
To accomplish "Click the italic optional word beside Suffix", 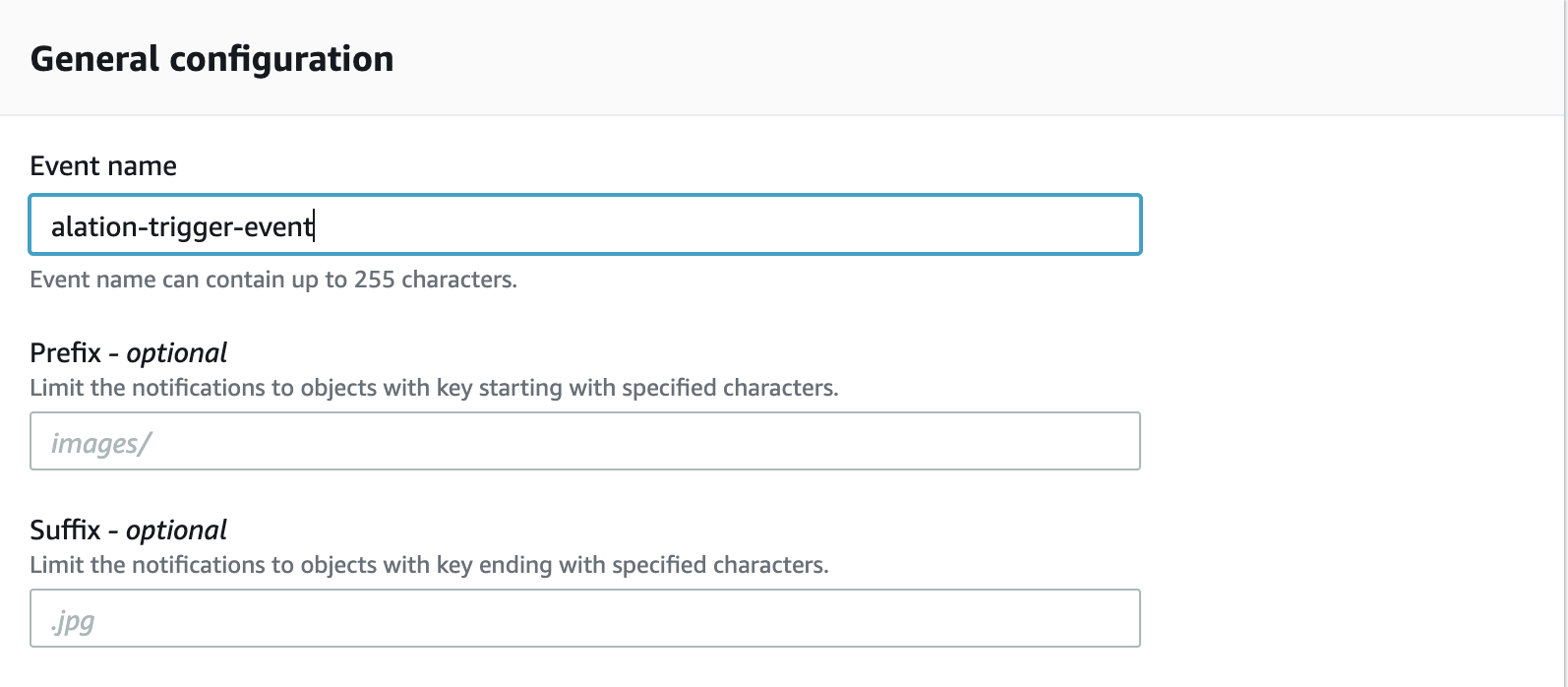I will (x=177, y=530).
